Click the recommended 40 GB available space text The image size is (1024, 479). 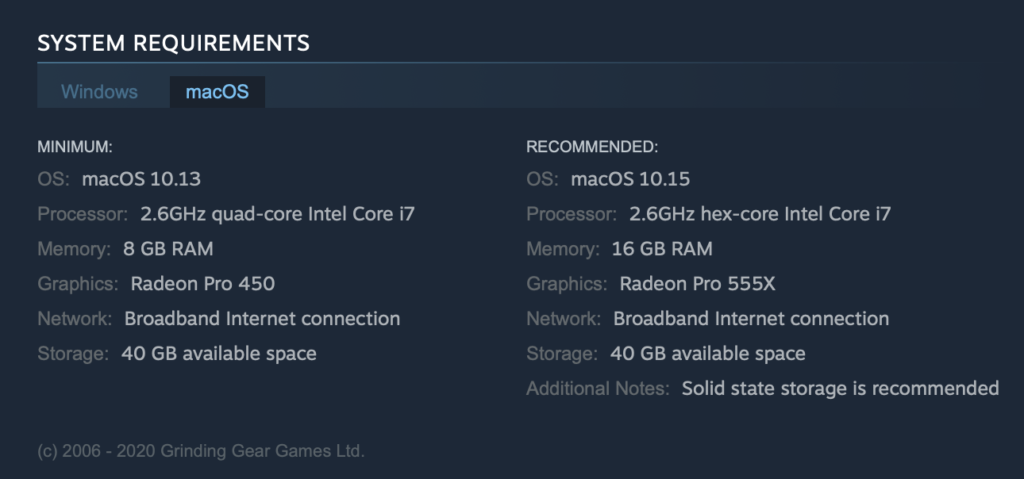pyautogui.click(x=708, y=354)
